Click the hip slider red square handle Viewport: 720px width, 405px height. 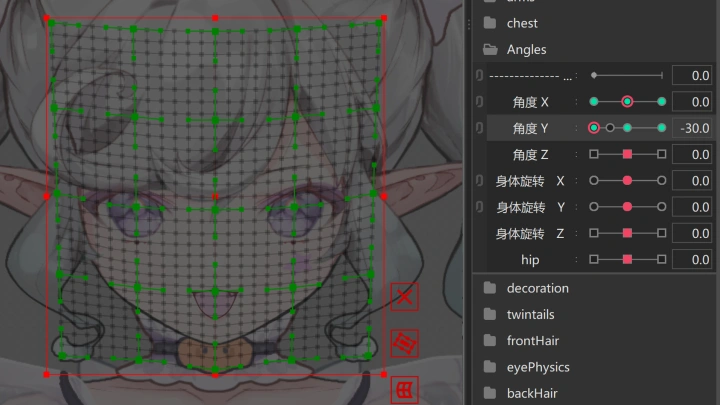click(x=627, y=259)
